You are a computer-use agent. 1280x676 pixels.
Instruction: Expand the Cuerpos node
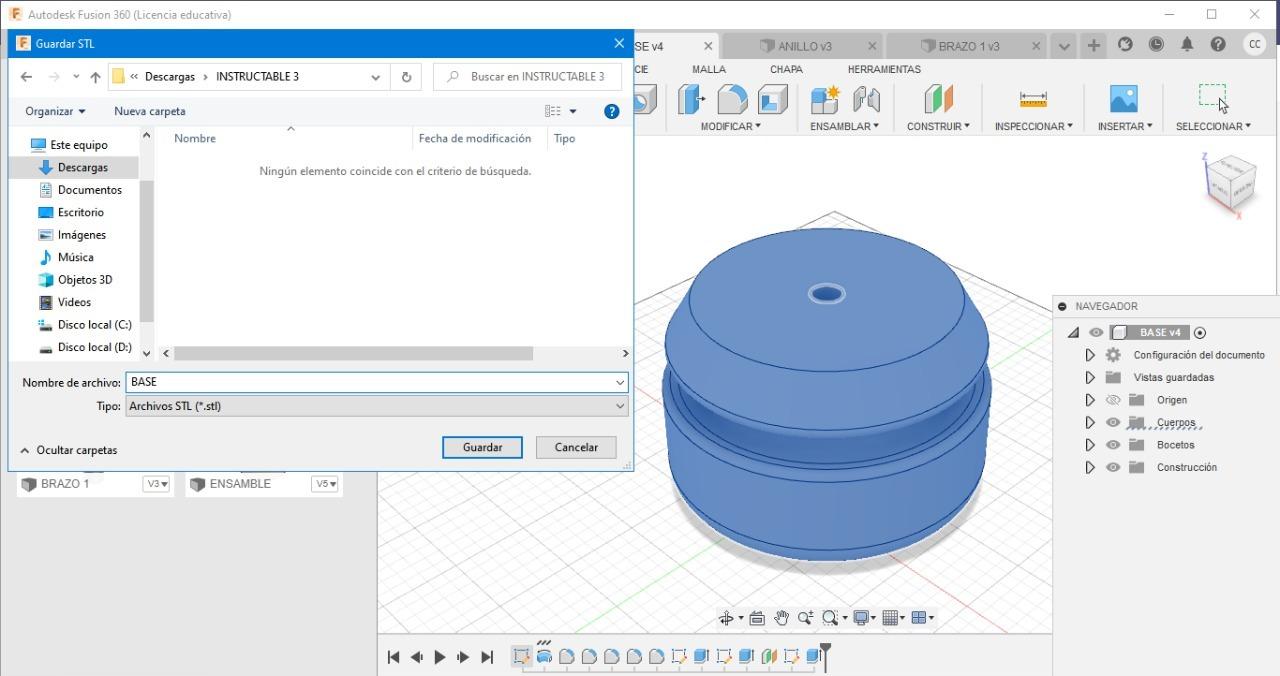tap(1090, 422)
